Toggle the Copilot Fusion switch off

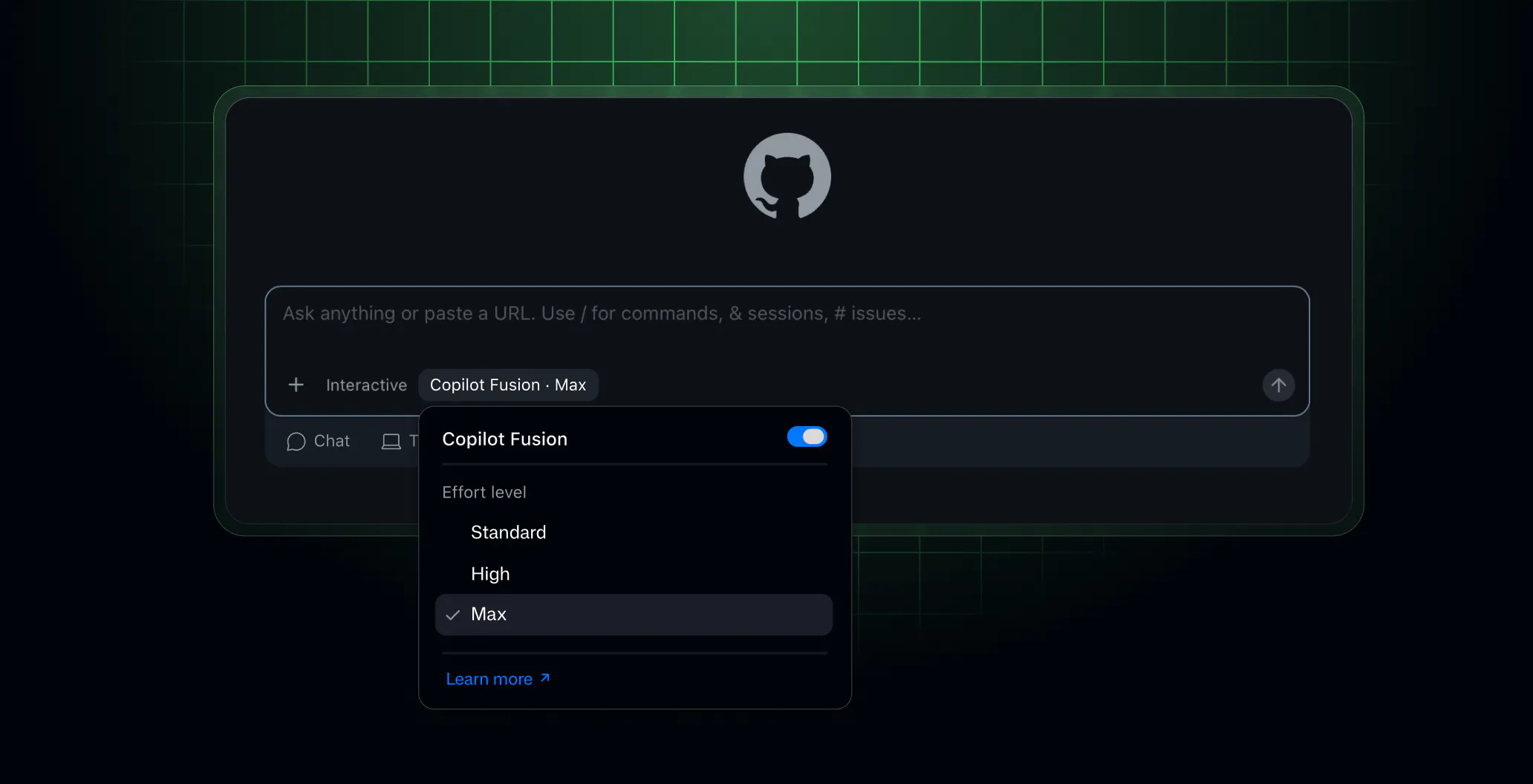[x=807, y=437]
